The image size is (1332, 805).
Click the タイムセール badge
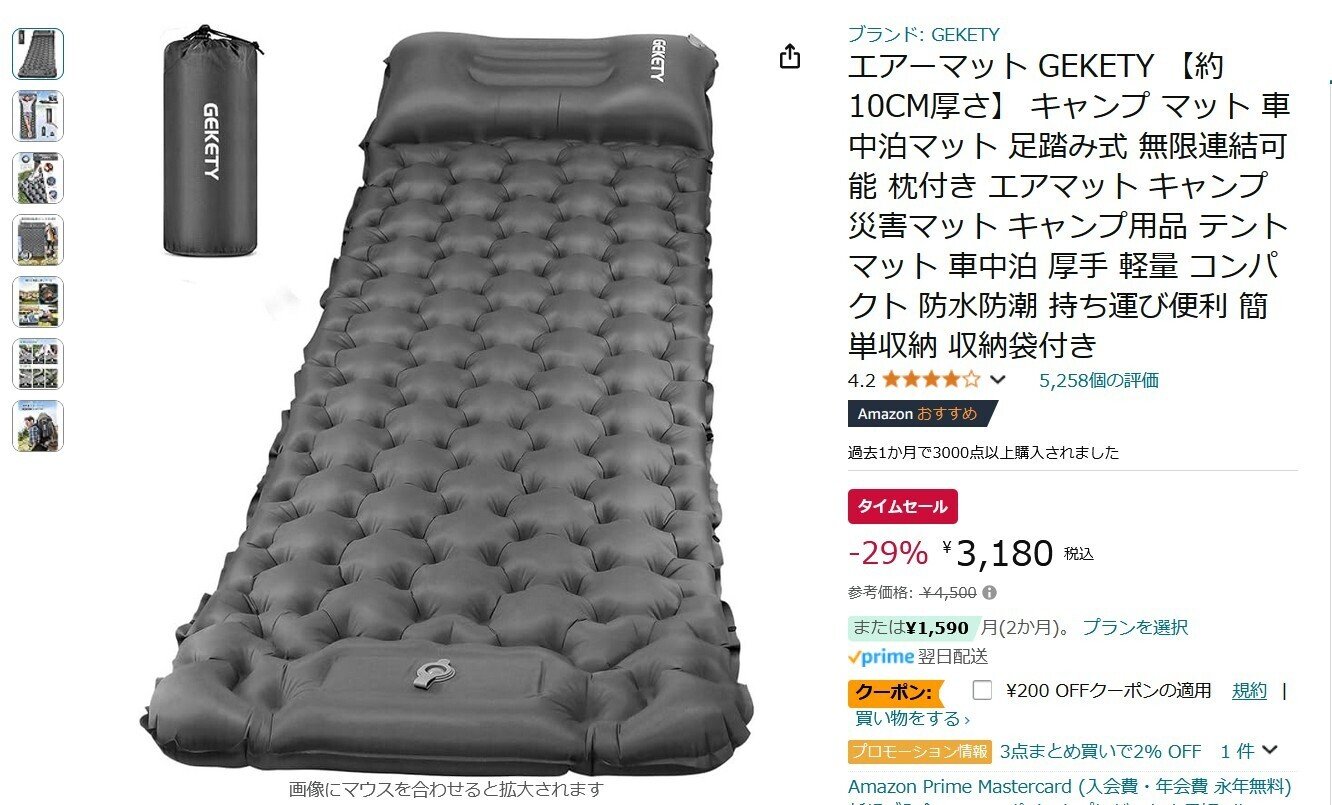click(903, 507)
